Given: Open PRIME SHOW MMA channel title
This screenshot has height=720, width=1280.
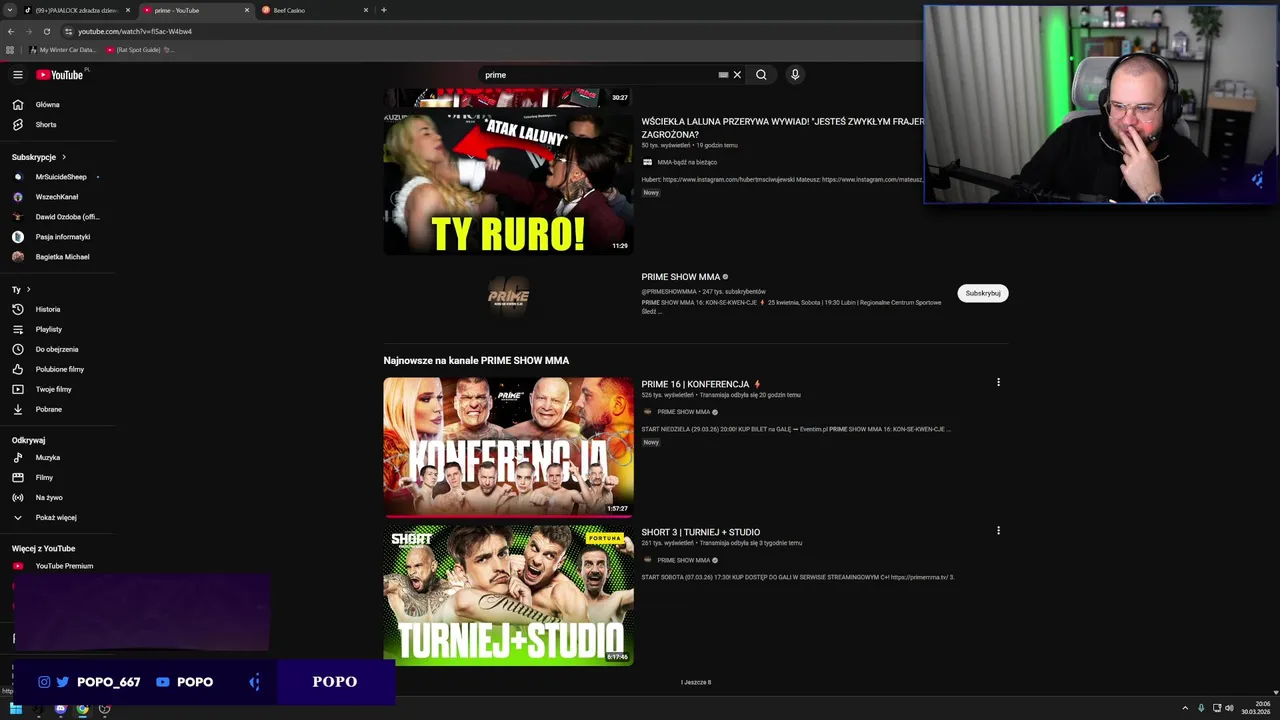Looking at the screenshot, I should pos(681,277).
